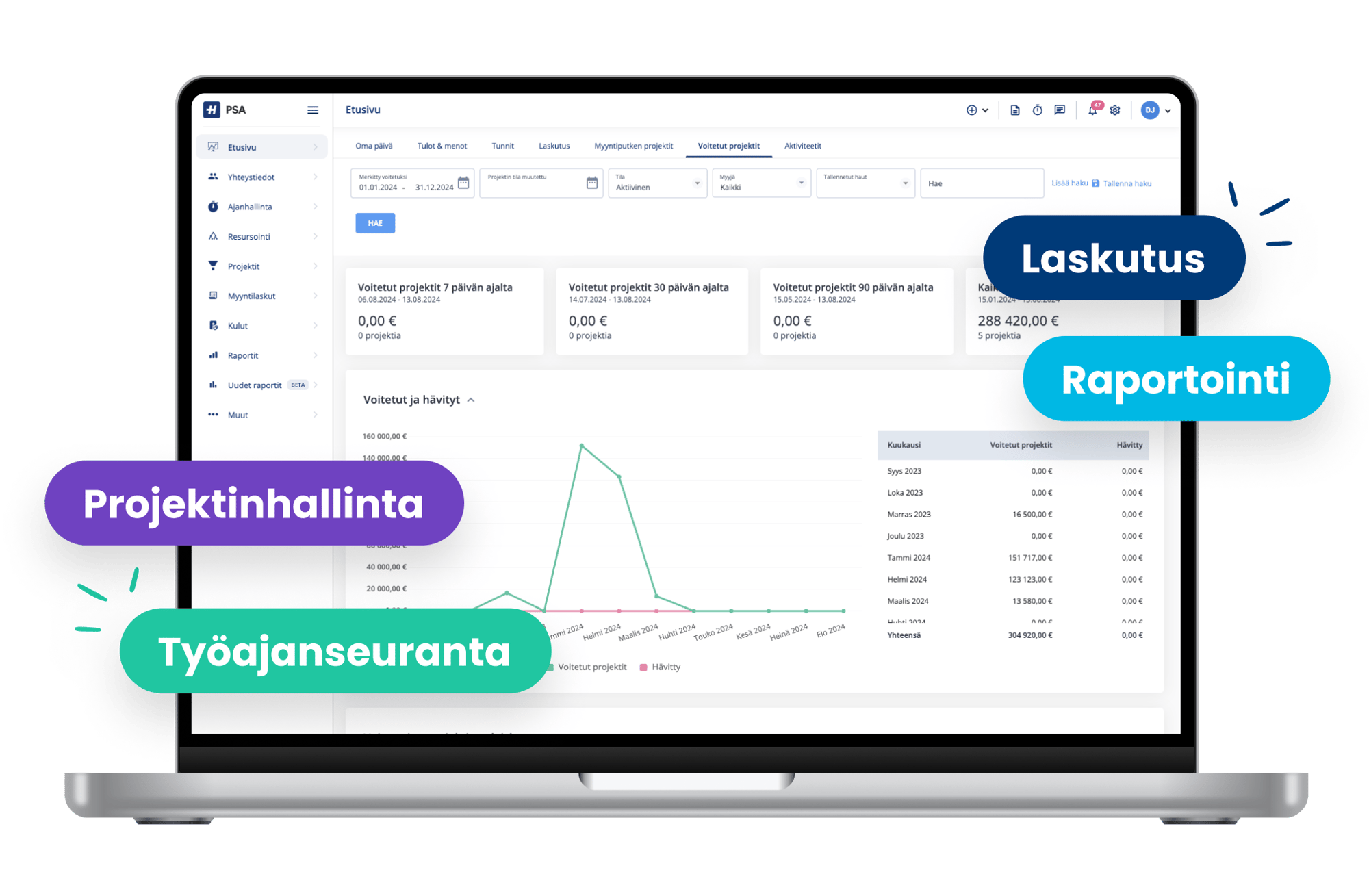Screen dimensions: 1369x896
Task: Toggle Voitetut projektit legend swatch
Action: 550,667
